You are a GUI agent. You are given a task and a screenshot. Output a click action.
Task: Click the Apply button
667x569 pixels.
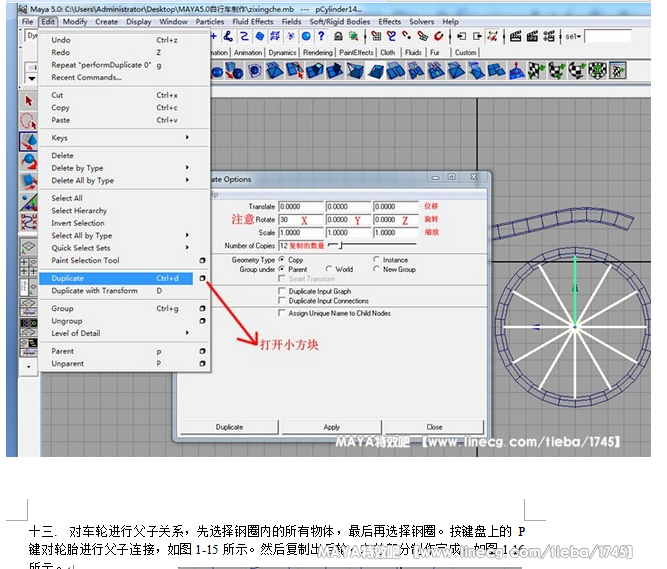(331, 427)
